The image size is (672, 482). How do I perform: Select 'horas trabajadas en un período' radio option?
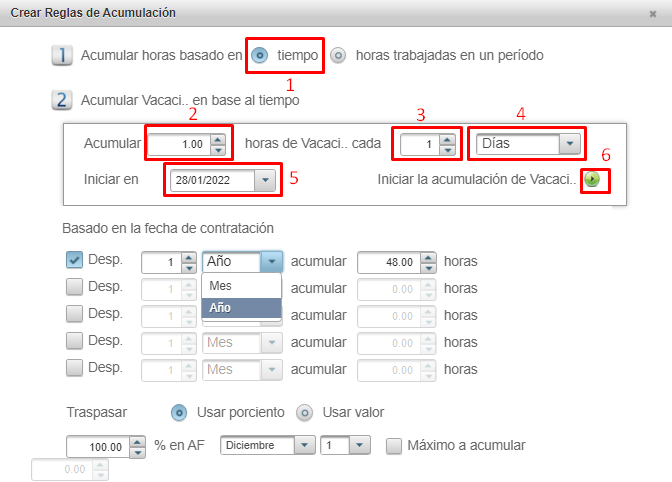338,55
